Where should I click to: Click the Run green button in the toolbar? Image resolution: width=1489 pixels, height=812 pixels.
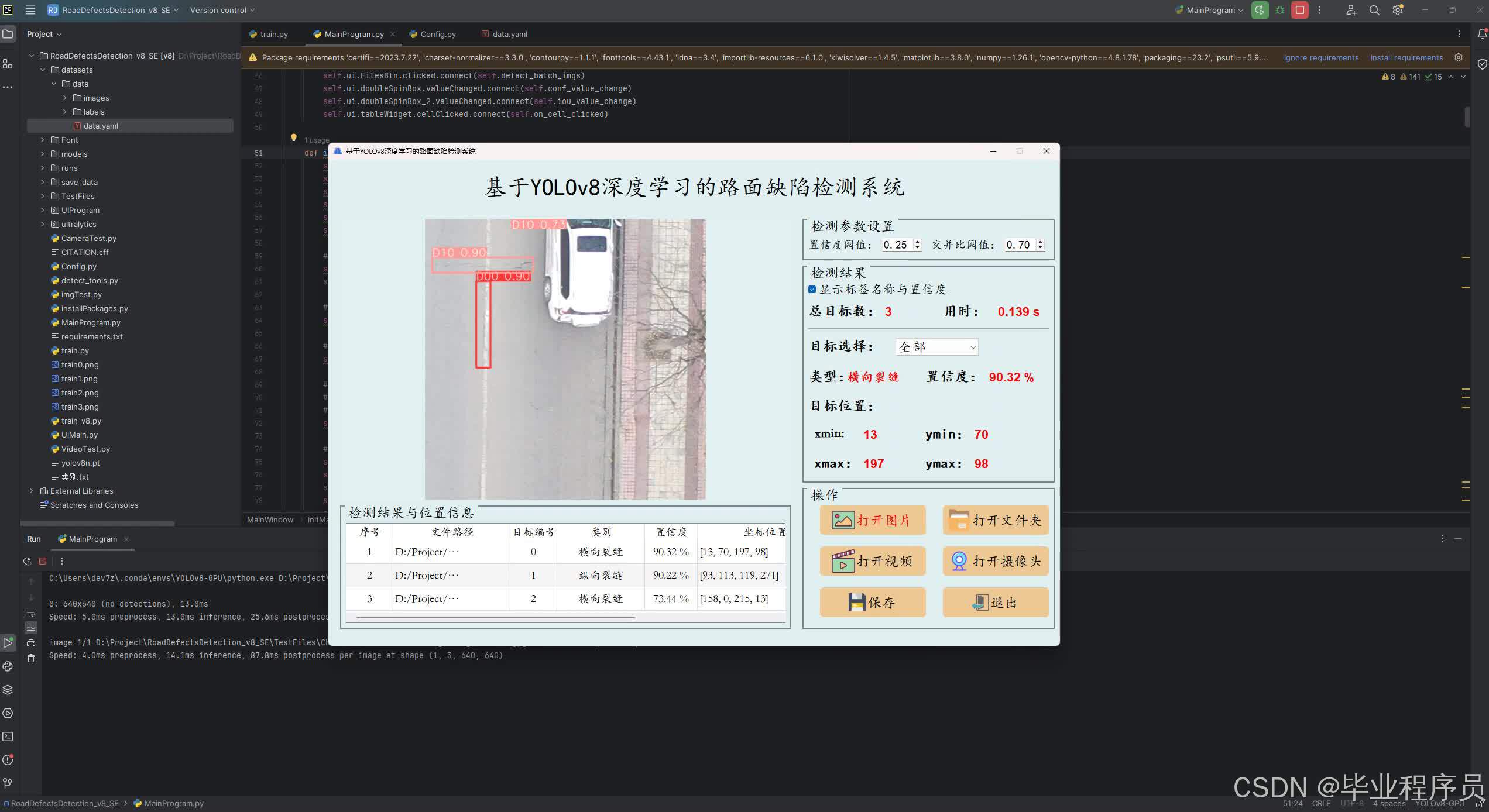coord(1260,10)
